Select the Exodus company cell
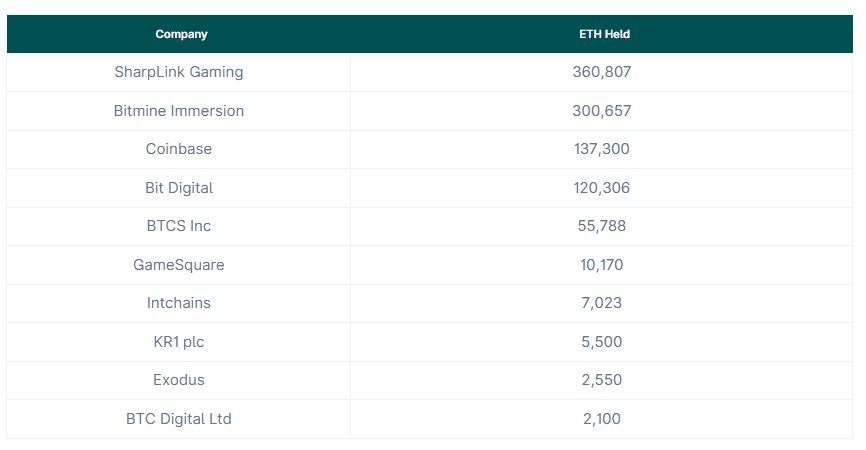Viewport: 866px width, 450px height. click(179, 380)
